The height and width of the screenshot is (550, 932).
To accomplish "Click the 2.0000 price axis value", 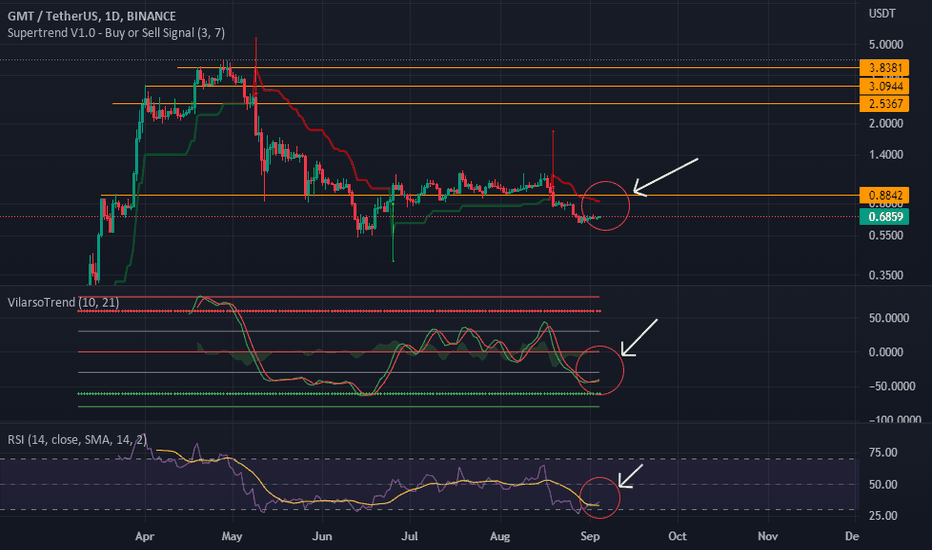I will 886,123.
